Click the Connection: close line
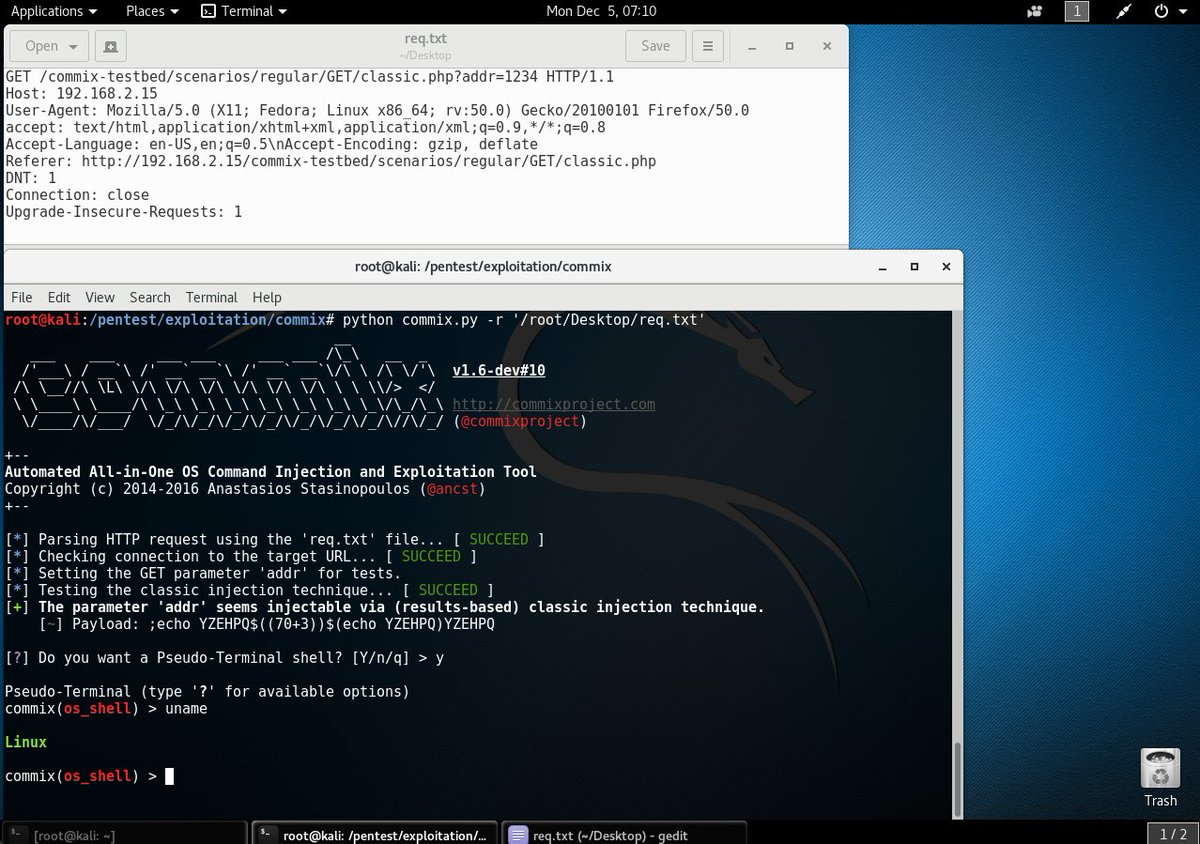The height and width of the screenshot is (844, 1200). pos(77,195)
